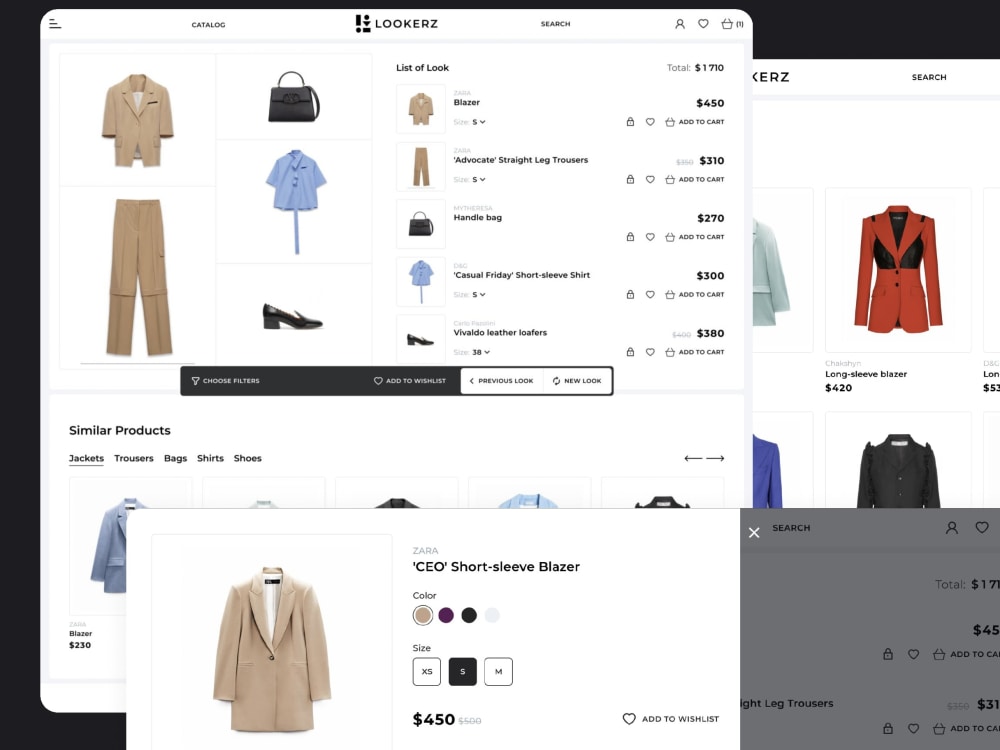The height and width of the screenshot is (750, 1000).
Task: Open wishlist heart icon in header
Action: [x=703, y=24]
